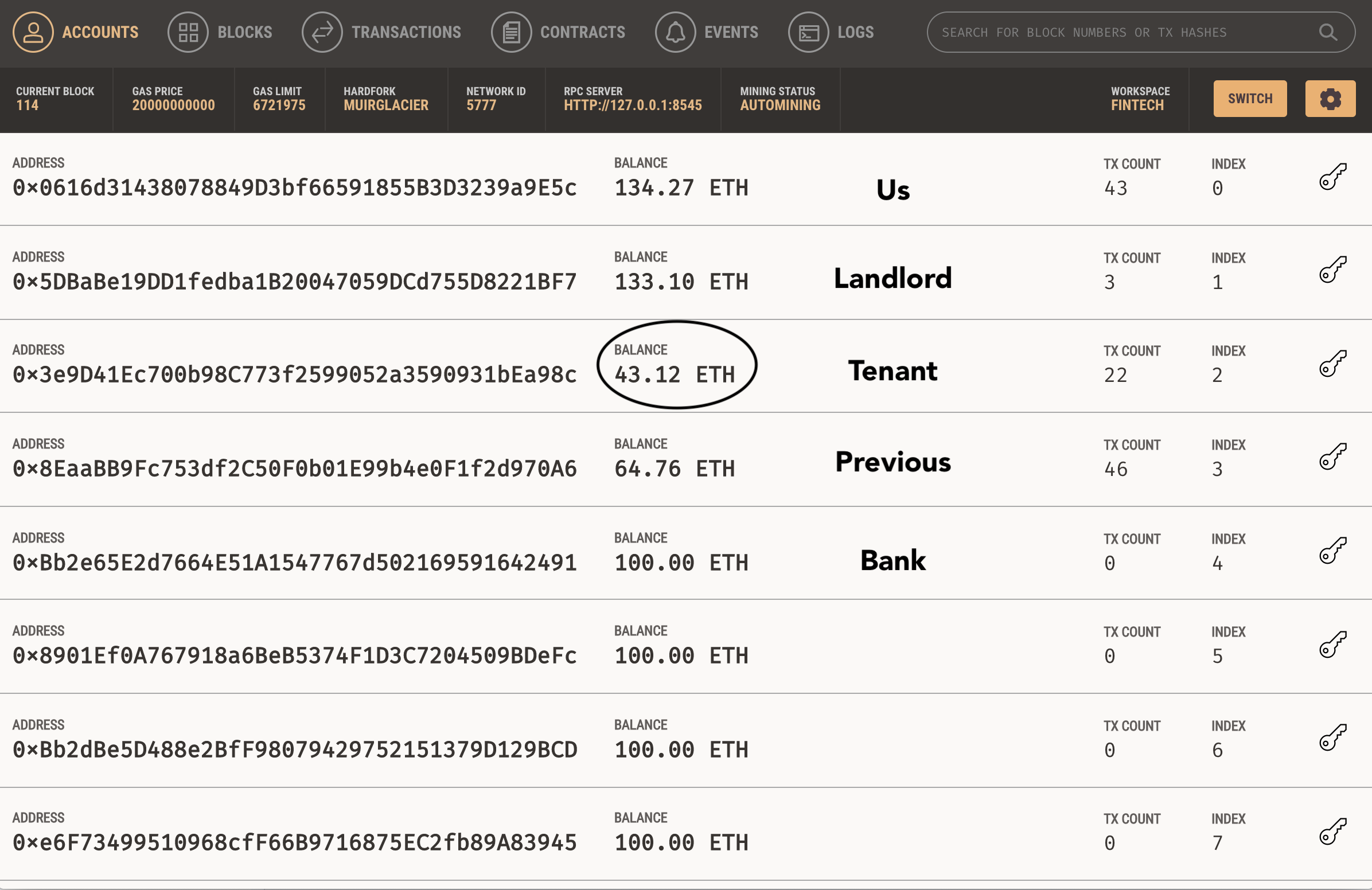Show the Logs tab

click(x=831, y=32)
